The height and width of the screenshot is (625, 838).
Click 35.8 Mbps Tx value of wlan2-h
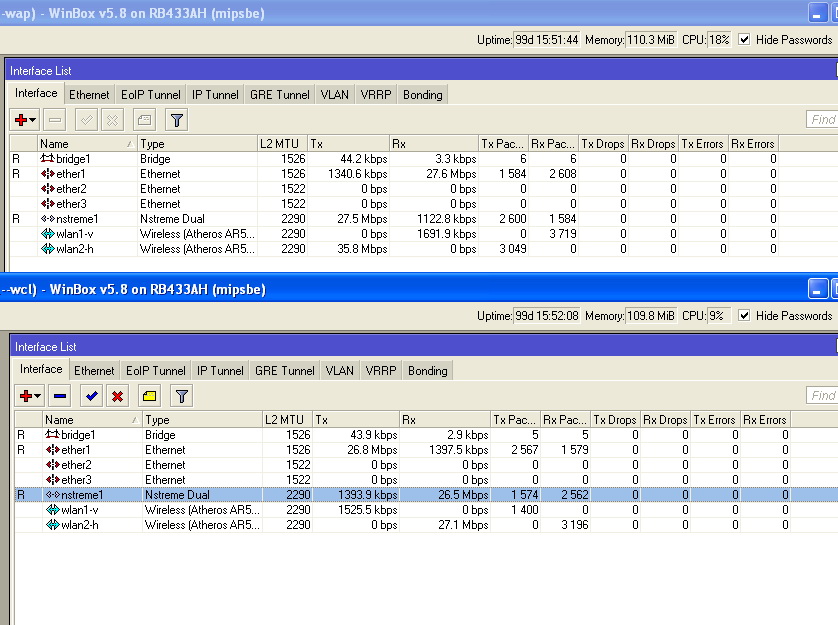point(362,249)
